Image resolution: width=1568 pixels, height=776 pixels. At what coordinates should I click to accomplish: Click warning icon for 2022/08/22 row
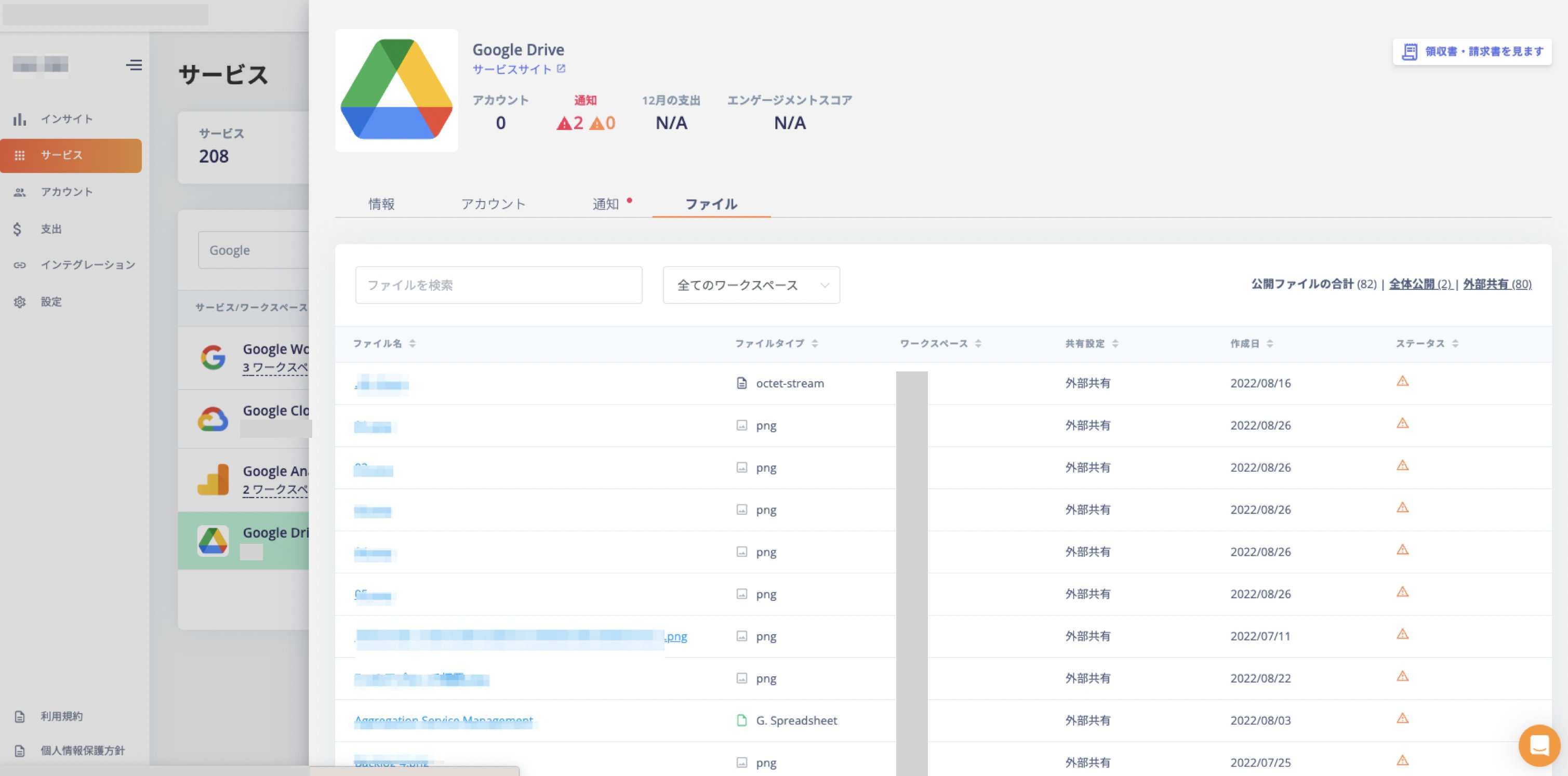click(x=1402, y=676)
